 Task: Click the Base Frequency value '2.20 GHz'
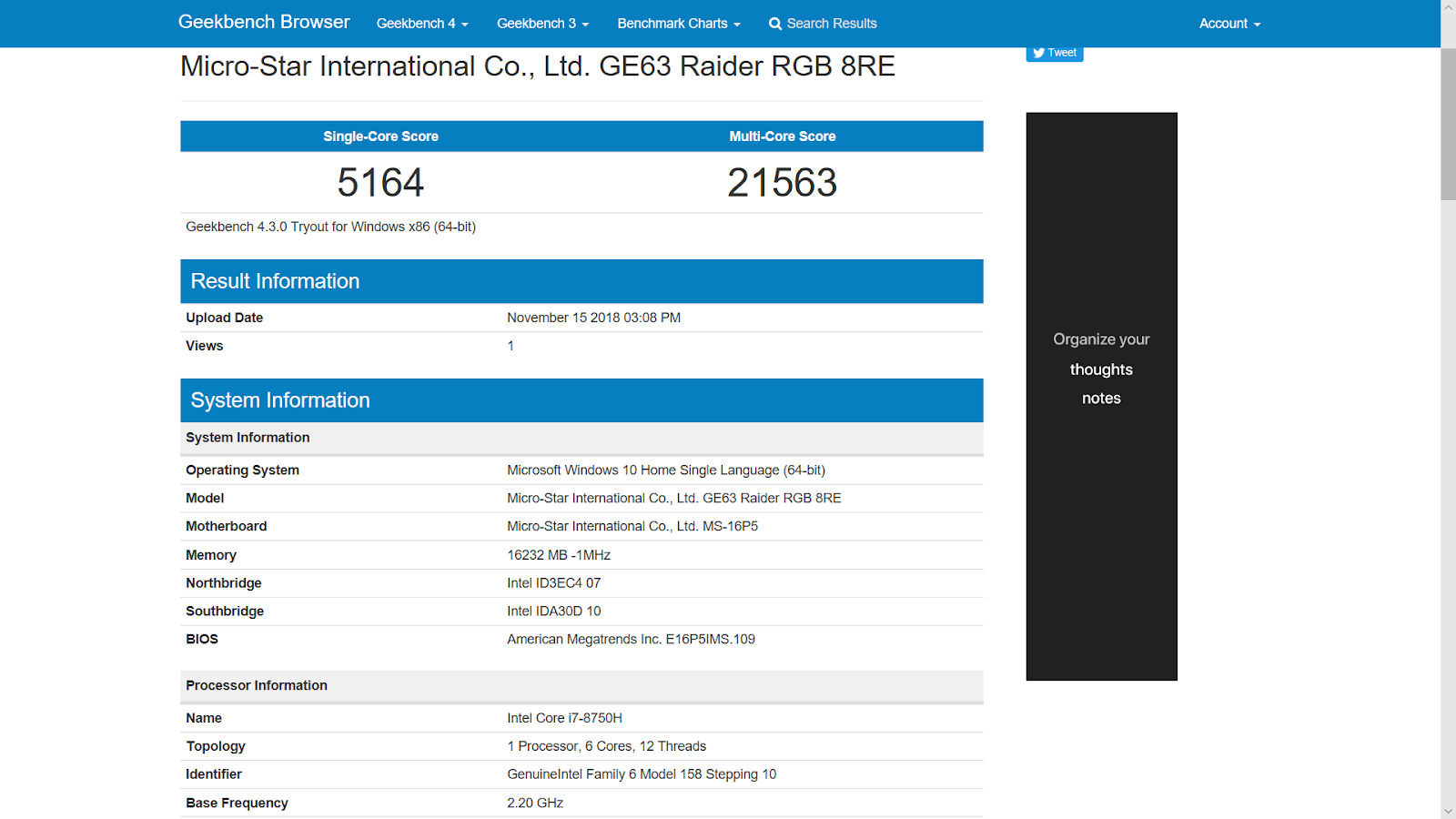pyautogui.click(x=535, y=803)
